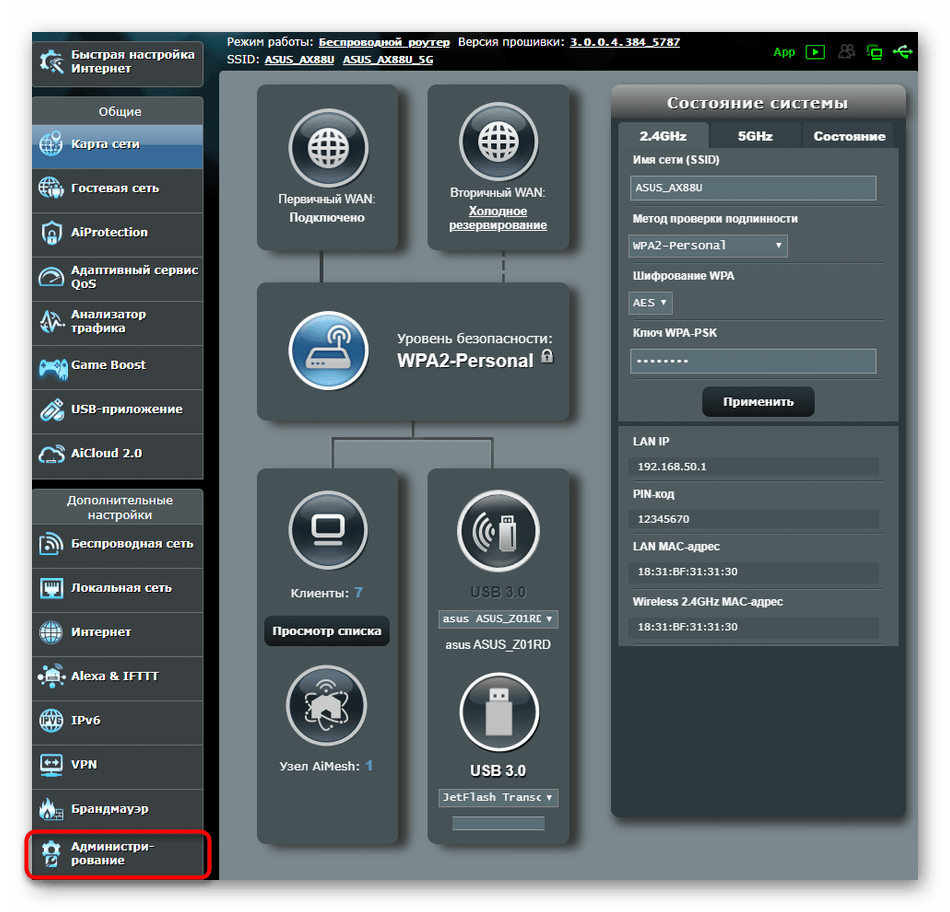Open VPN settings

click(x=118, y=765)
